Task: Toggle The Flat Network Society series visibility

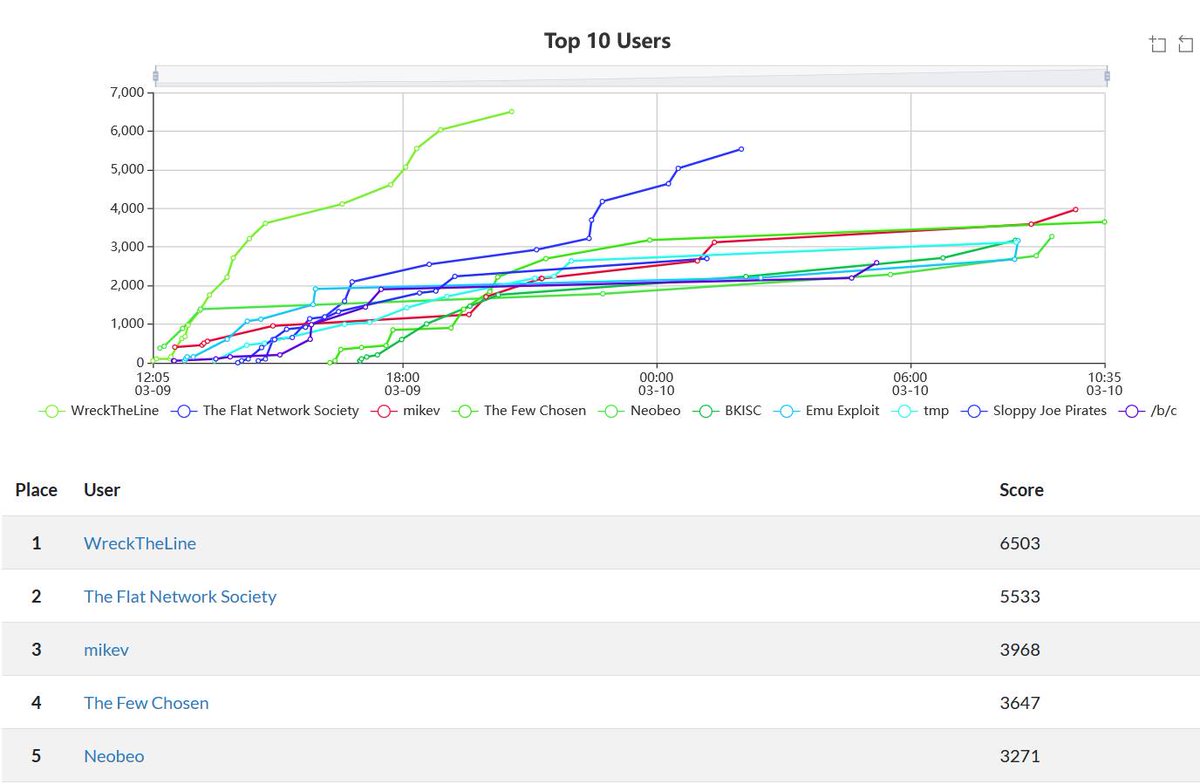Action: point(183,410)
